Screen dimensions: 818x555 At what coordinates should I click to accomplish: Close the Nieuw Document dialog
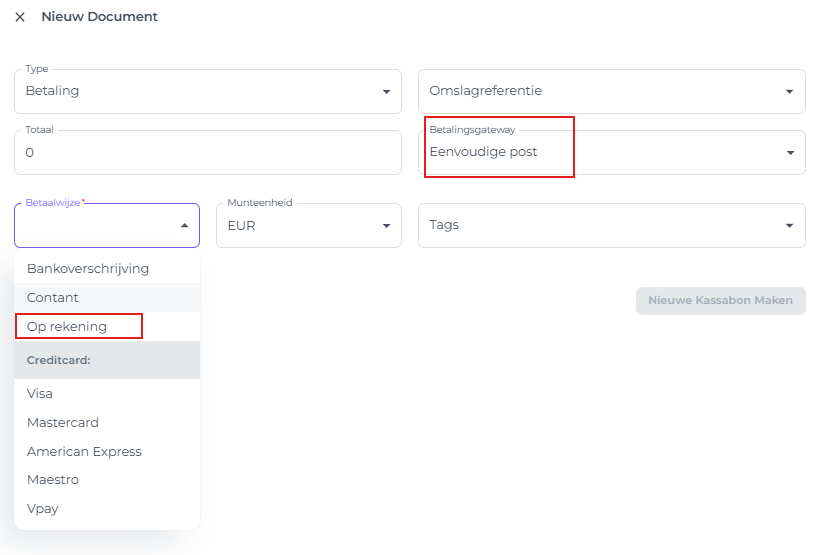click(x=20, y=17)
